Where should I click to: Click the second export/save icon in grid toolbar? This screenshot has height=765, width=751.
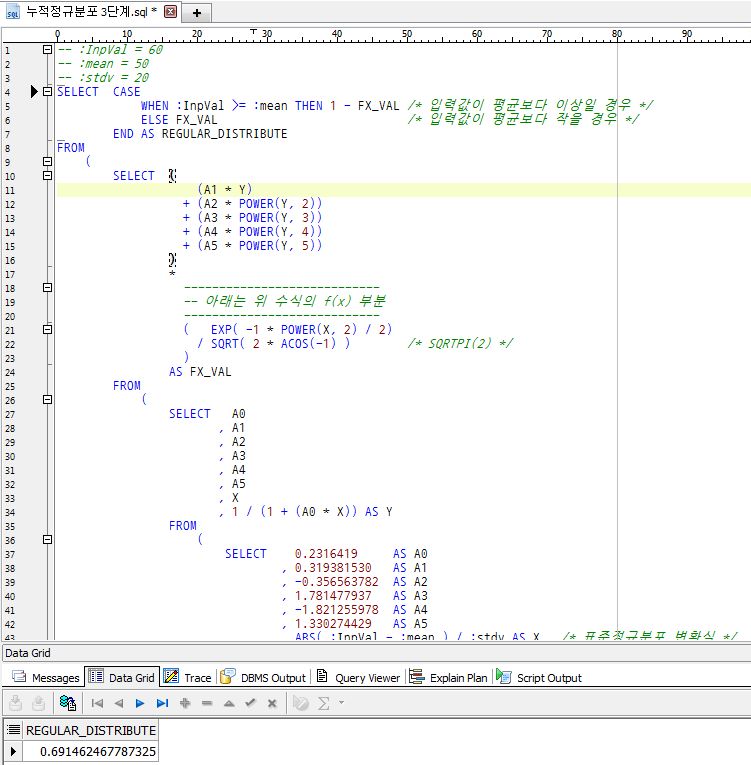pos(39,703)
